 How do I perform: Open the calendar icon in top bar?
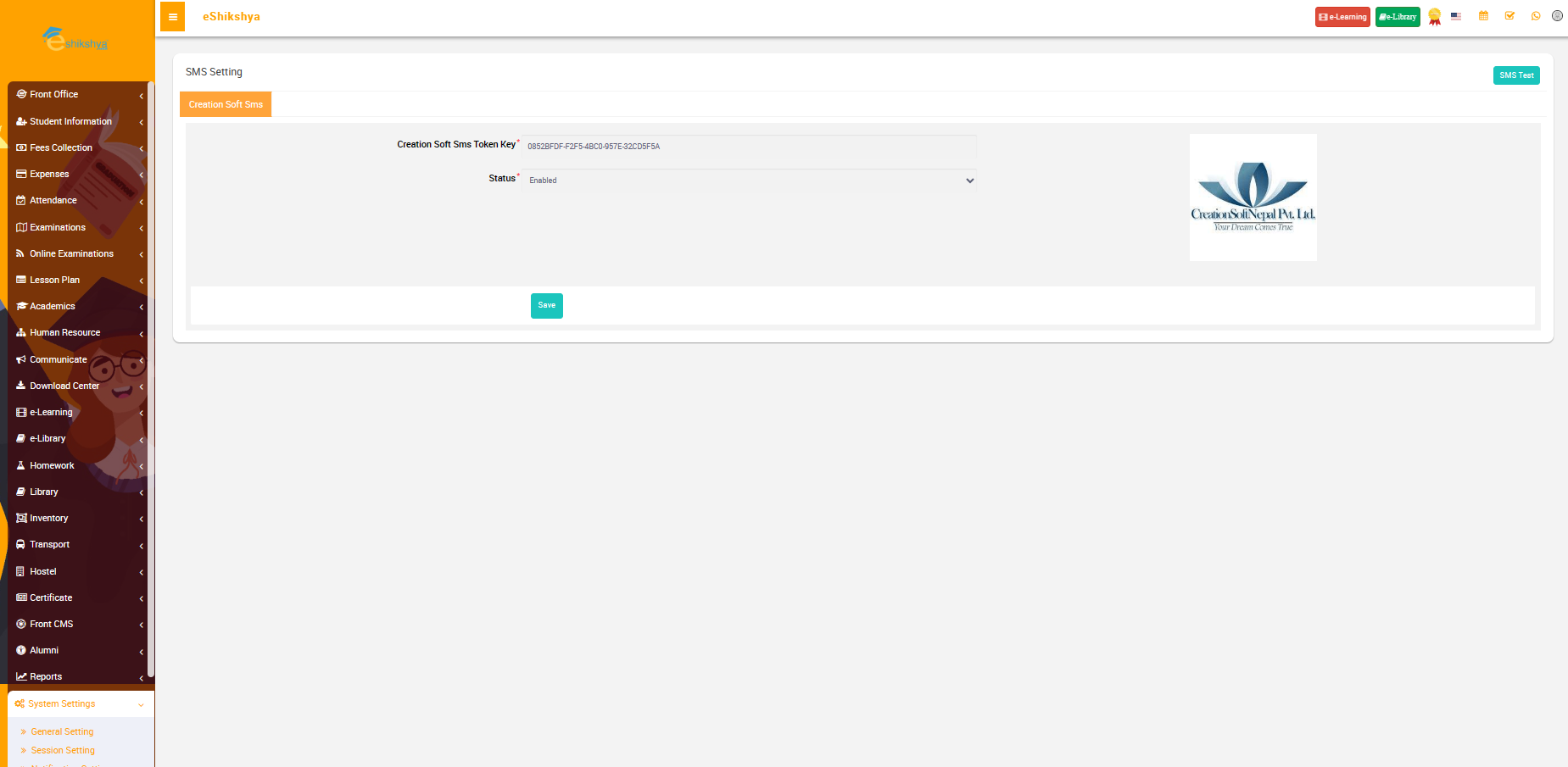click(x=1483, y=16)
